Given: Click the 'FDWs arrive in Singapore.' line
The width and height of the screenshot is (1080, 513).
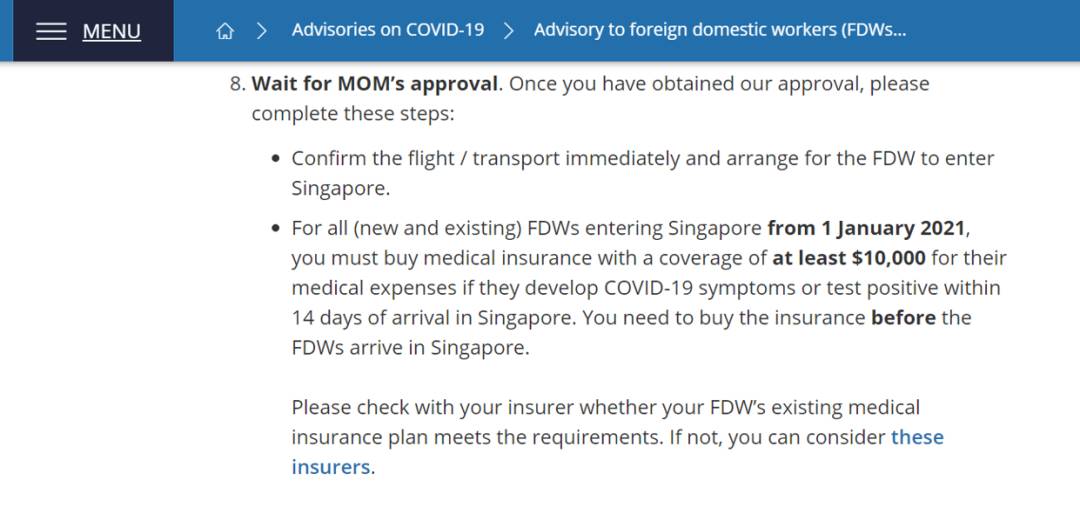Looking at the screenshot, I should (410, 348).
